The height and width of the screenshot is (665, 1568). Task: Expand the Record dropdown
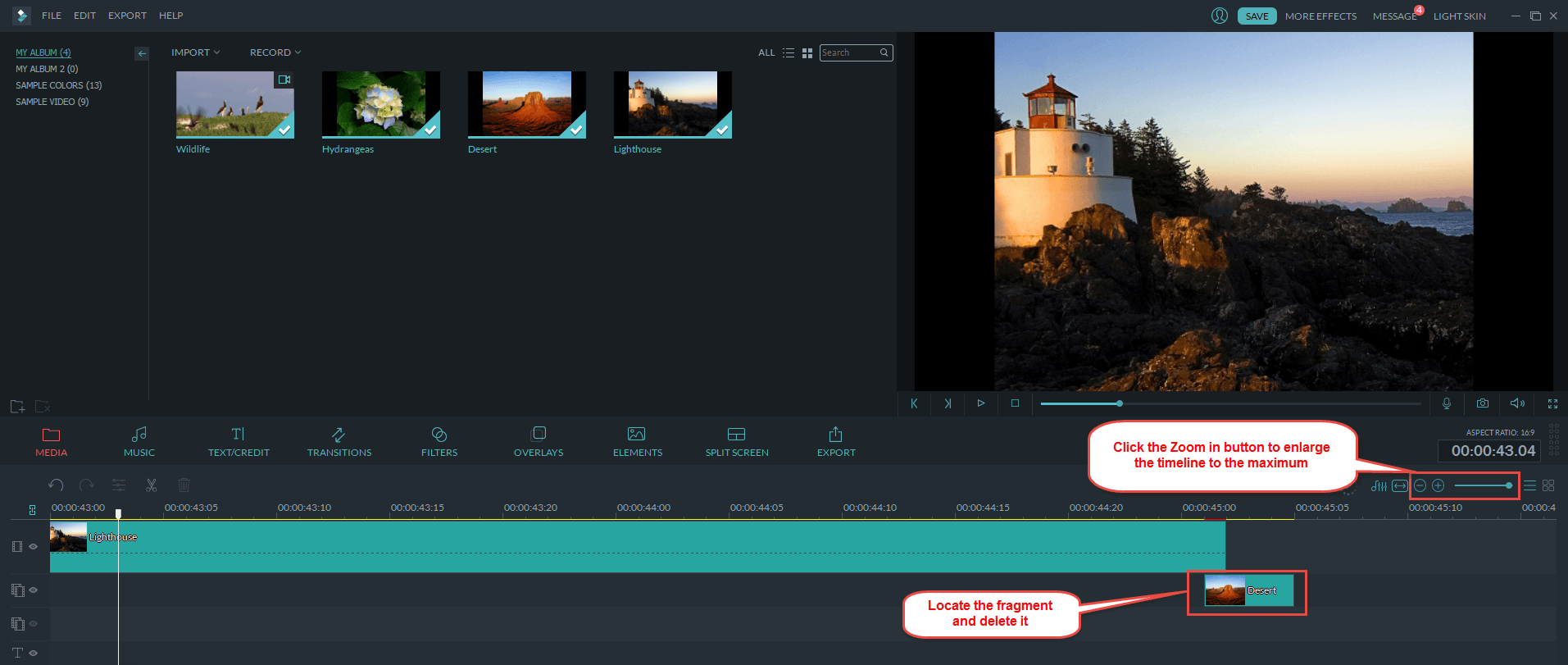[x=275, y=52]
